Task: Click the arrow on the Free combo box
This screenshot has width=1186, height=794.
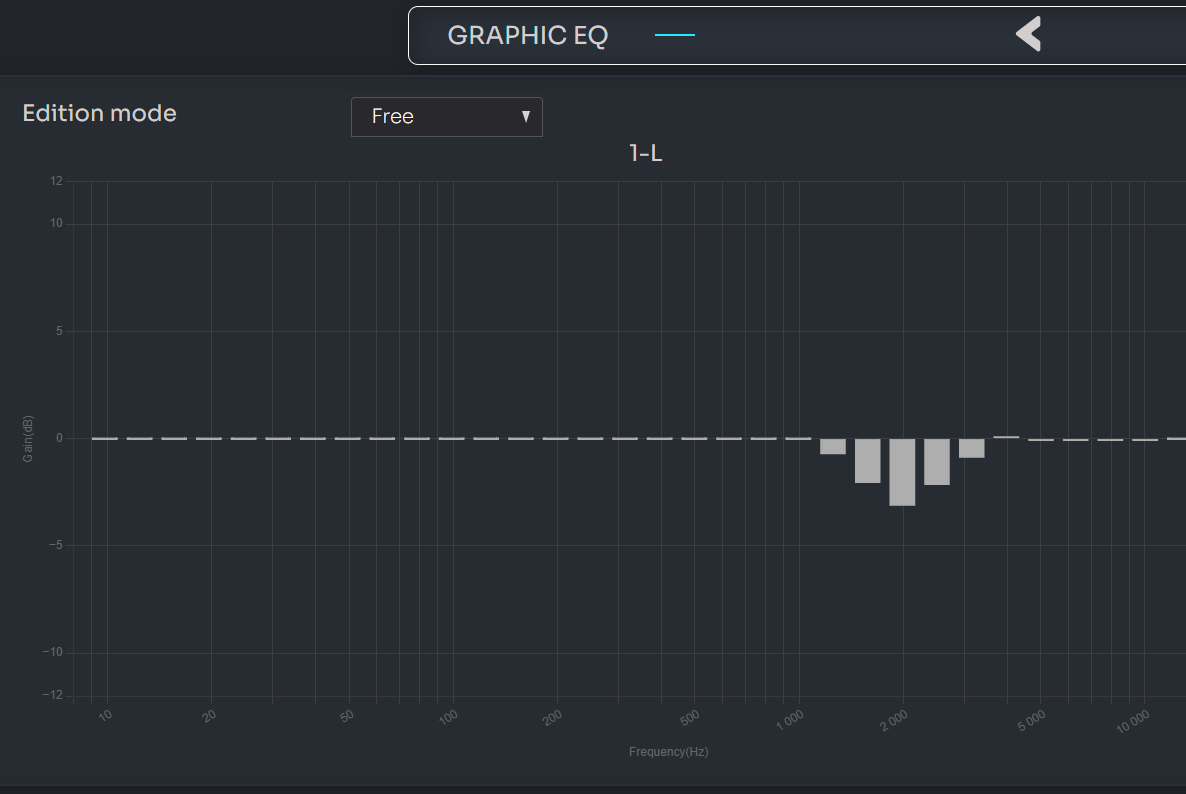Action: pyautogui.click(x=526, y=117)
